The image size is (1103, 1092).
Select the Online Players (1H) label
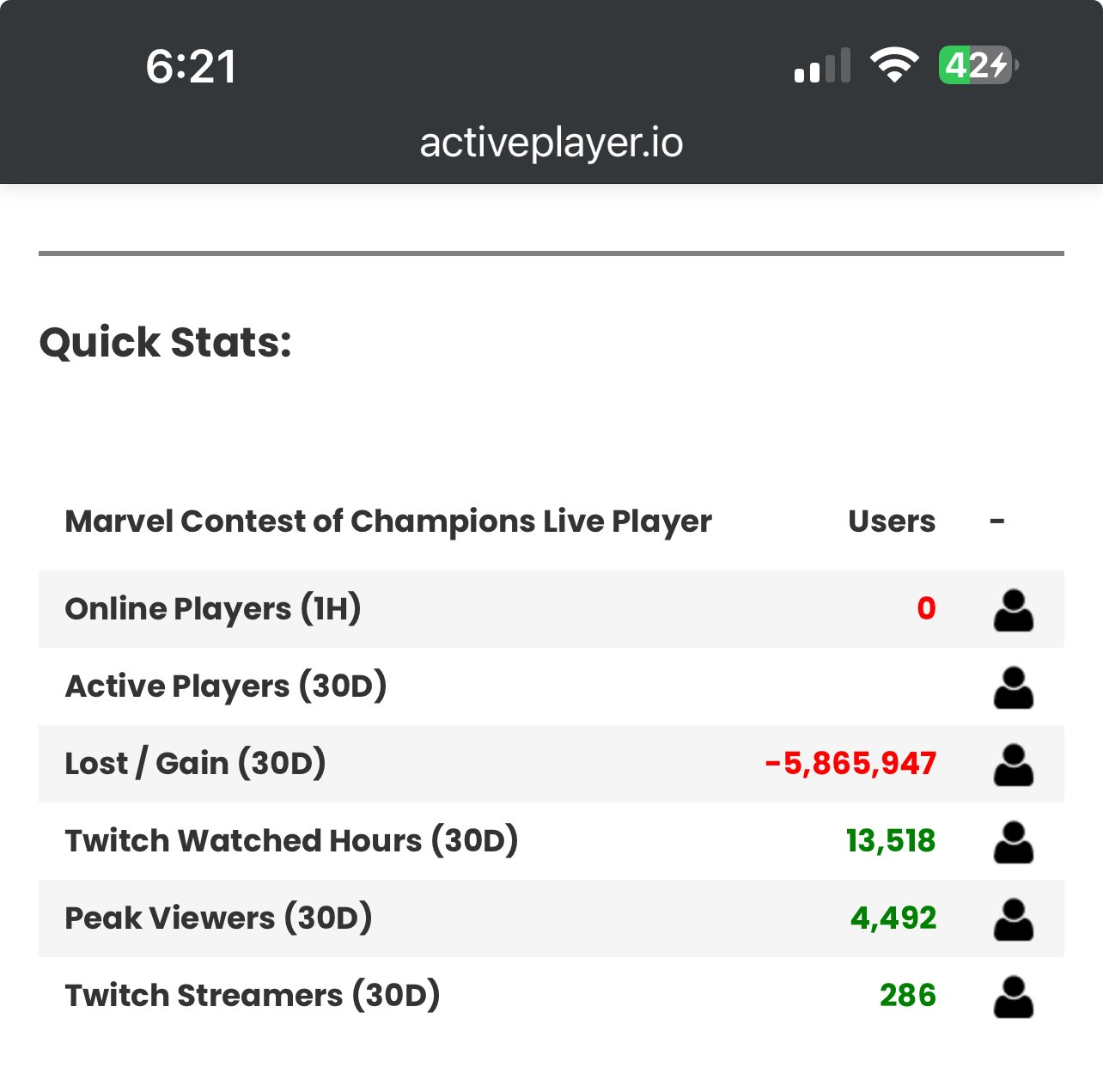pos(213,609)
